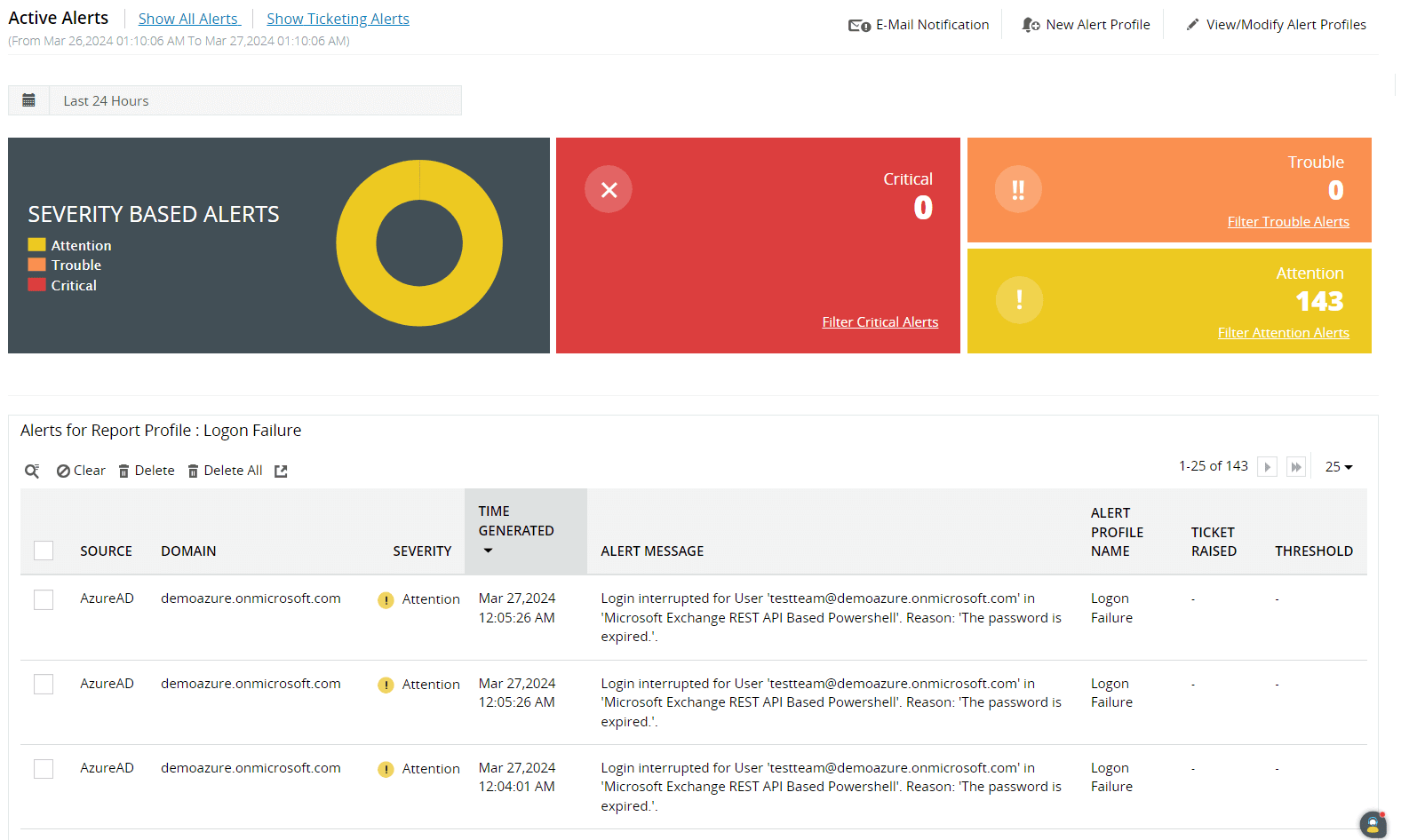Click Filter Attention Alerts link

(x=1283, y=333)
